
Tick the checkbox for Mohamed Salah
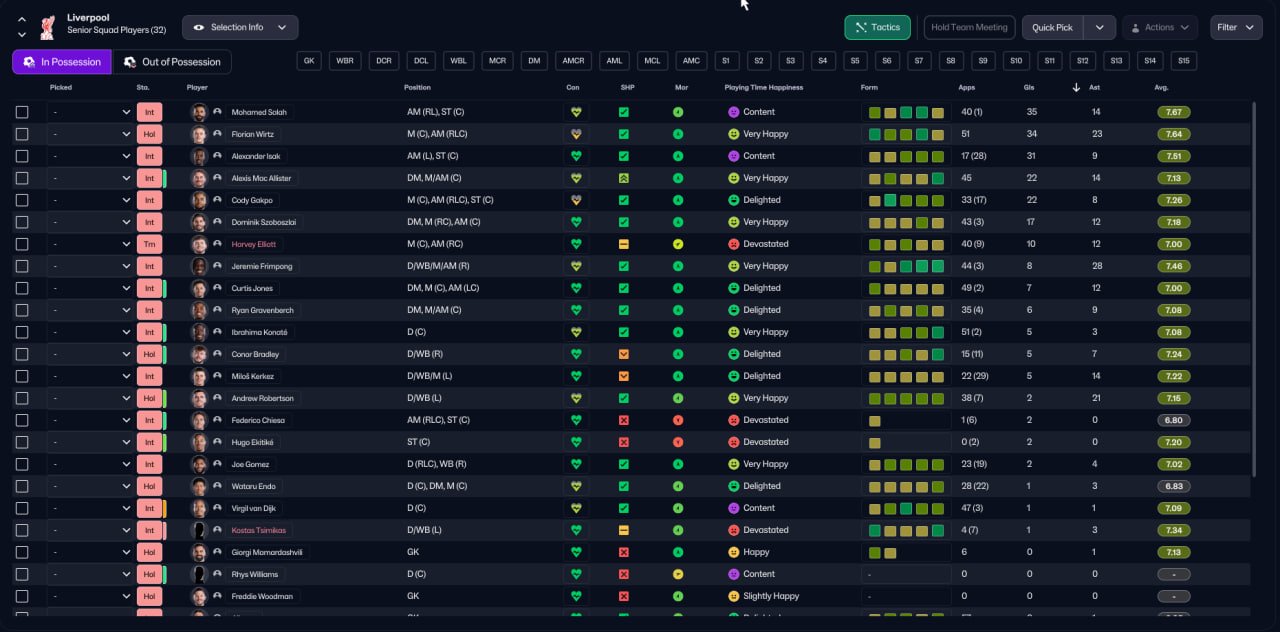pyautogui.click(x=22, y=112)
